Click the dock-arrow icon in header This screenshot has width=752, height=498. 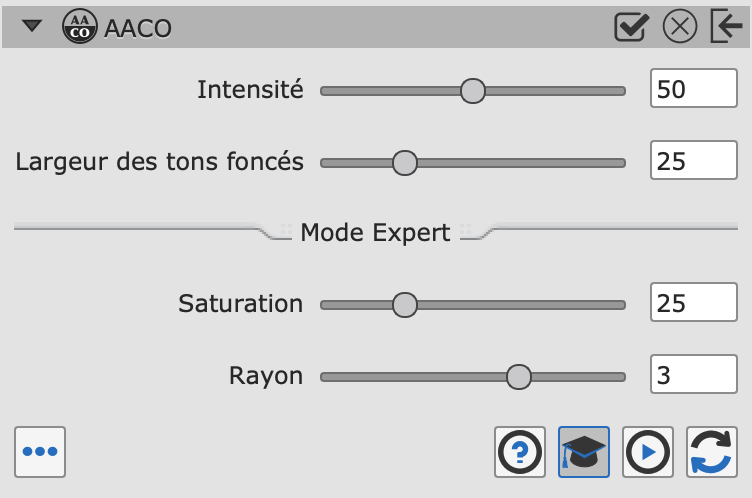click(x=727, y=26)
